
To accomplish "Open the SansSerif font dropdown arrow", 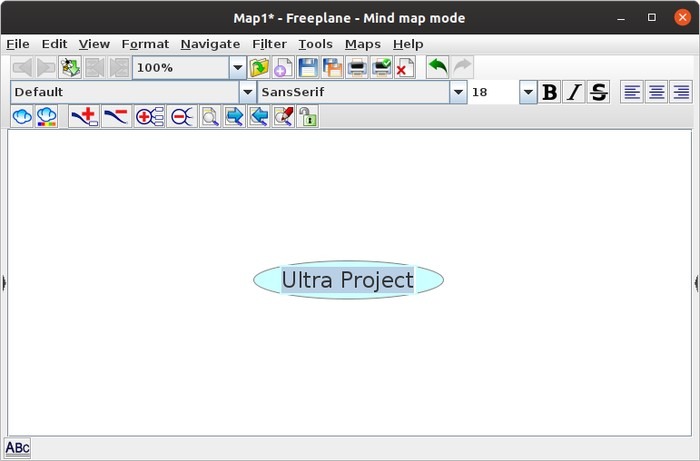I will click(x=458, y=92).
